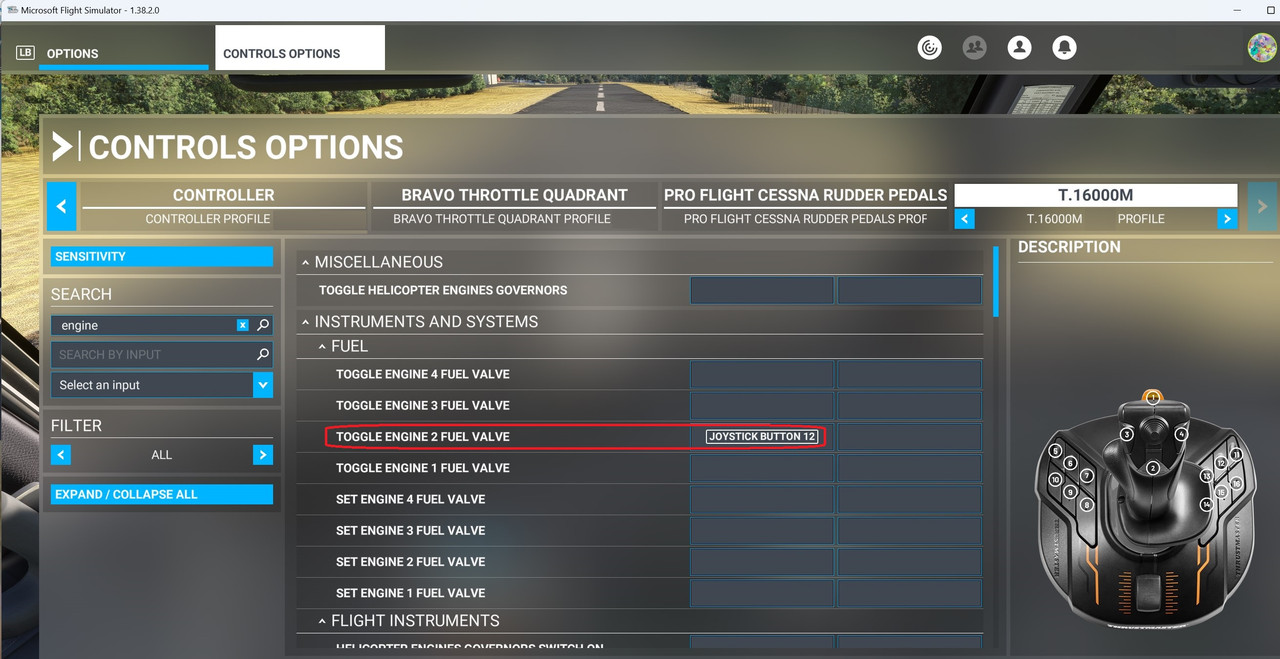Click first binding slot for Set Engine 4 Fuel Valve
Screen dimensions: 1280x659
(x=762, y=499)
